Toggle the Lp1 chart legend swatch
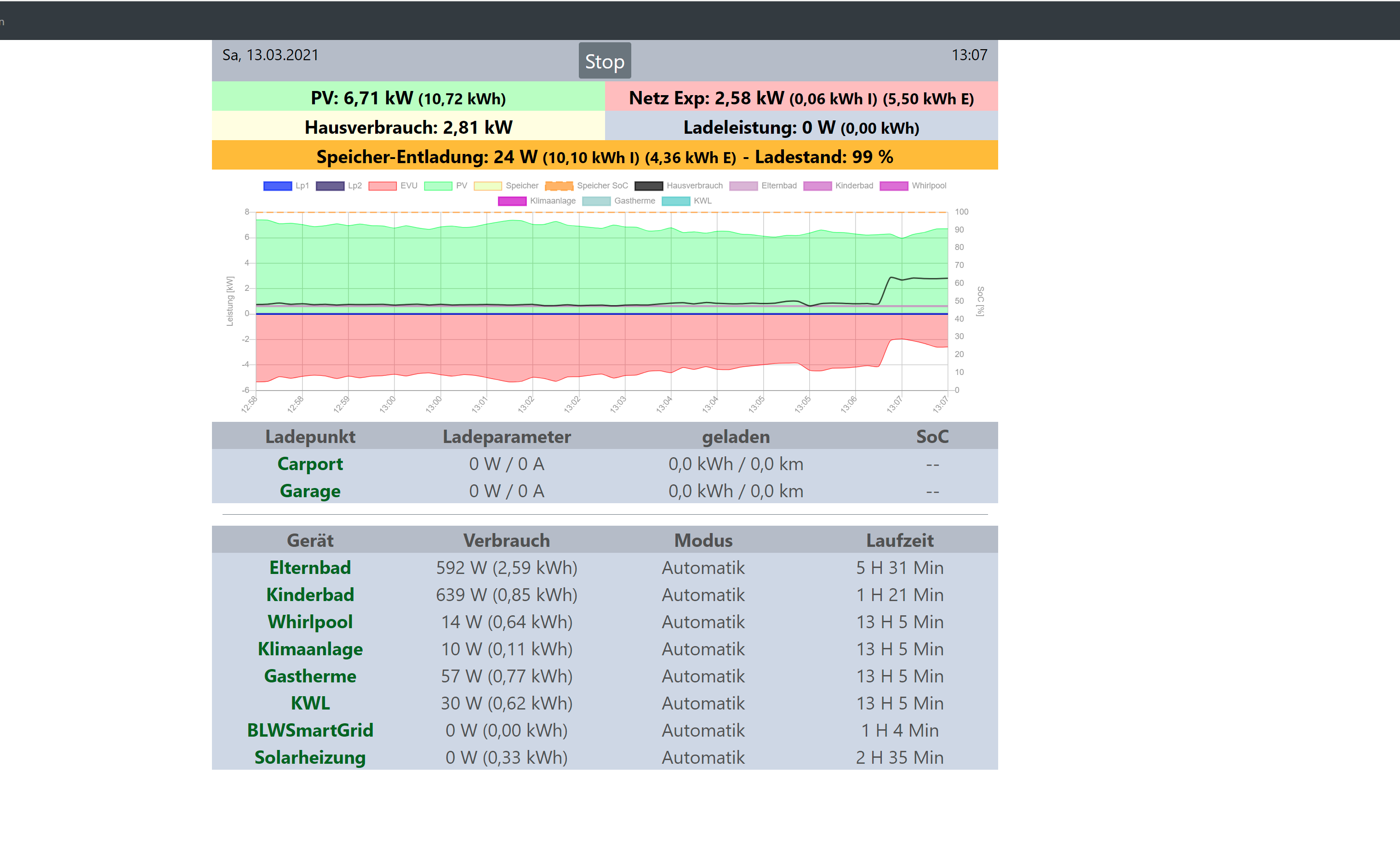 click(x=278, y=186)
